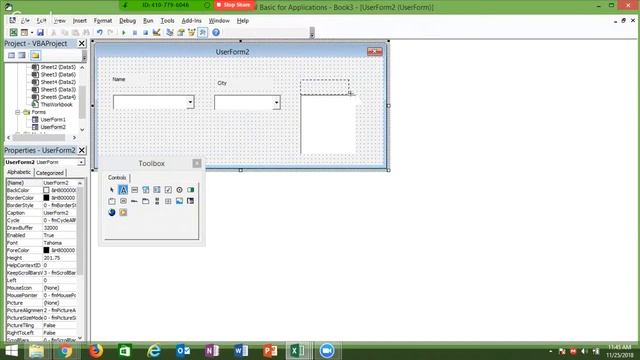Select UserForm1 in the project tree
This screenshot has width=640, height=360.
[x=53, y=120]
